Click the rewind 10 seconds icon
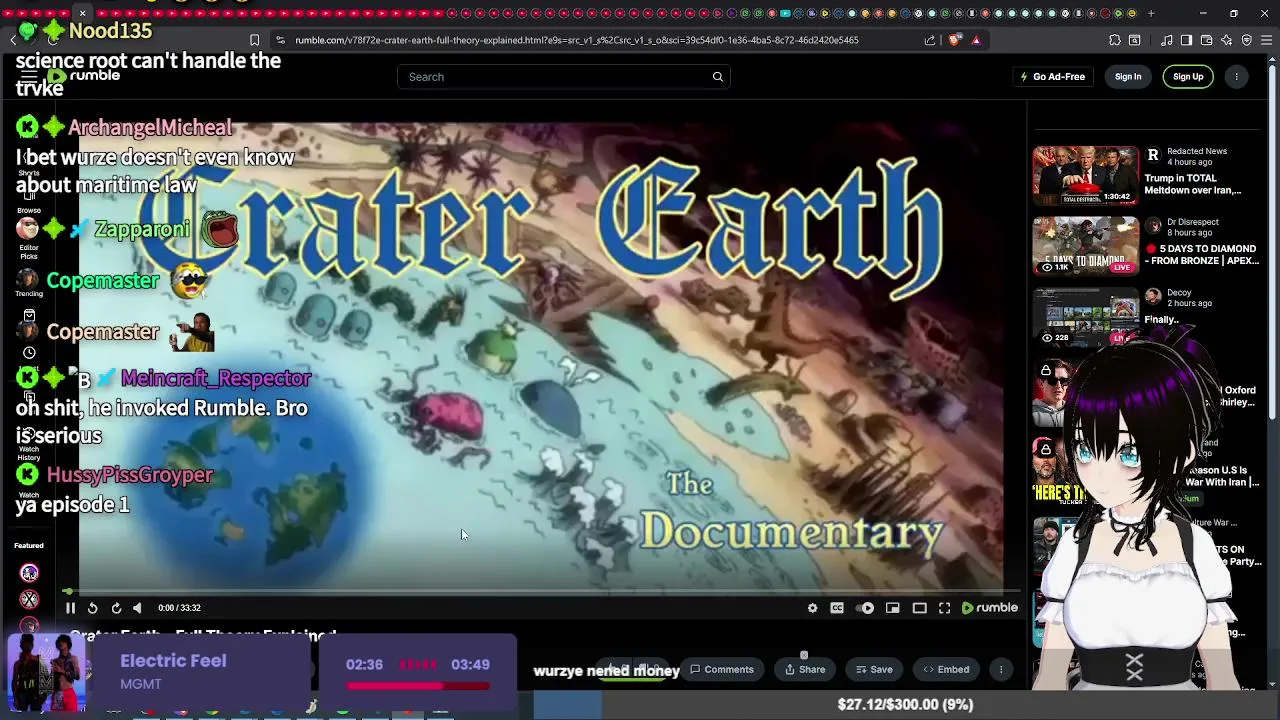 (92, 608)
